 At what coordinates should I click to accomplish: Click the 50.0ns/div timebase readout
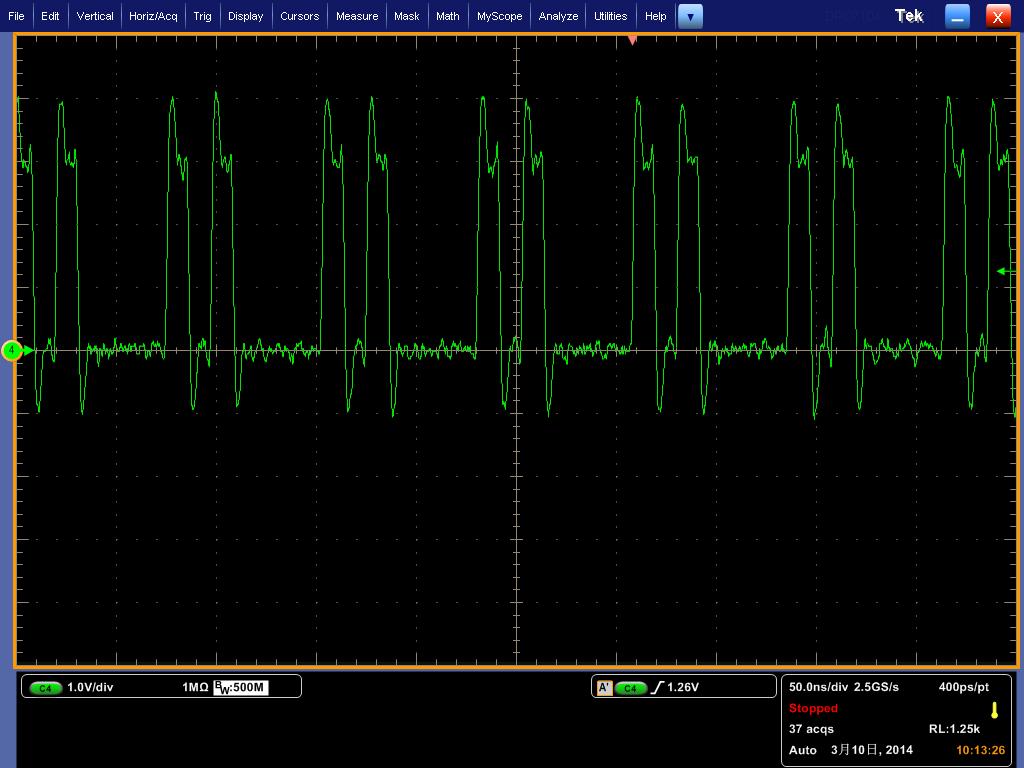818,687
